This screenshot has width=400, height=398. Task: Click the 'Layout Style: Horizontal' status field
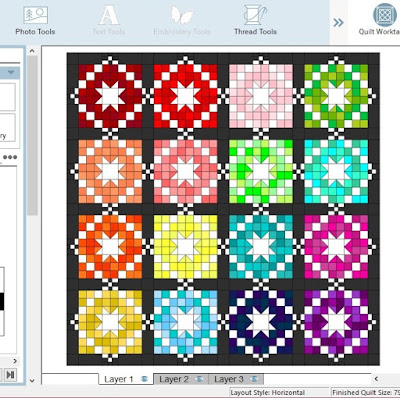279,392
